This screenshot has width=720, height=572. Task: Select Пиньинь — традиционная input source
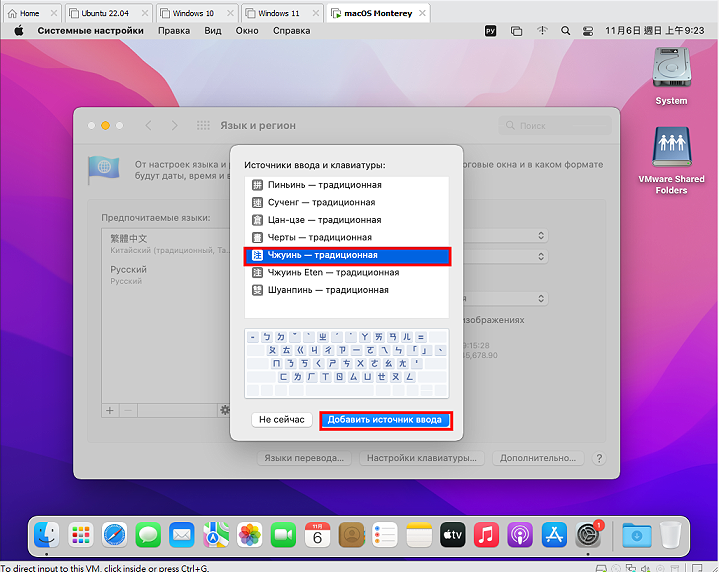[x=347, y=185]
